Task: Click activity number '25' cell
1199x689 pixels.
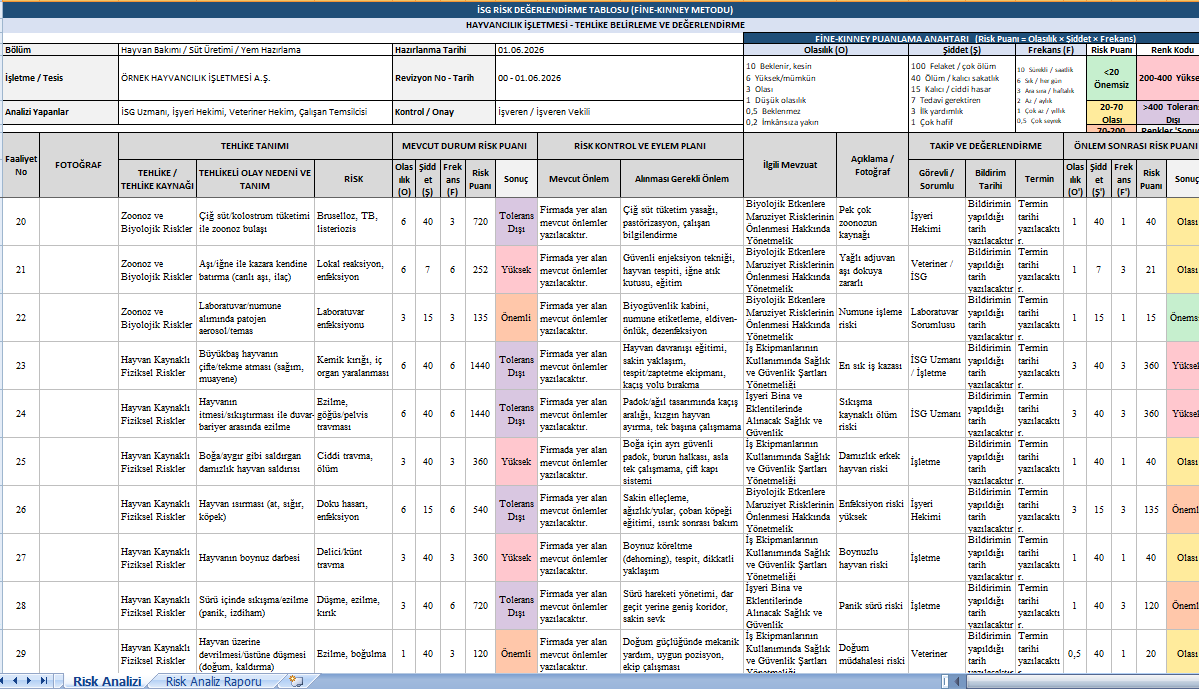Action: click(21, 462)
